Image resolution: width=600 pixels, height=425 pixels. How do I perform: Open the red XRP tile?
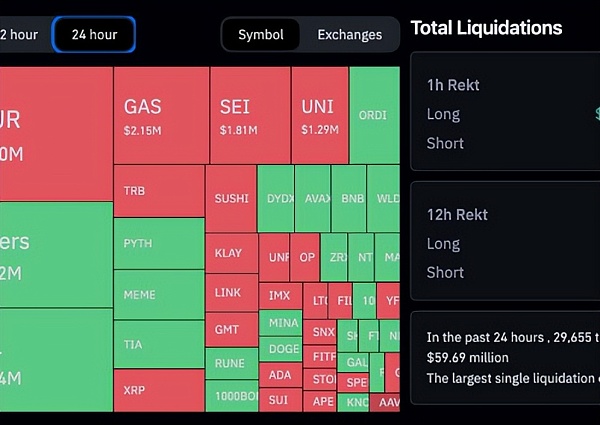pos(158,390)
